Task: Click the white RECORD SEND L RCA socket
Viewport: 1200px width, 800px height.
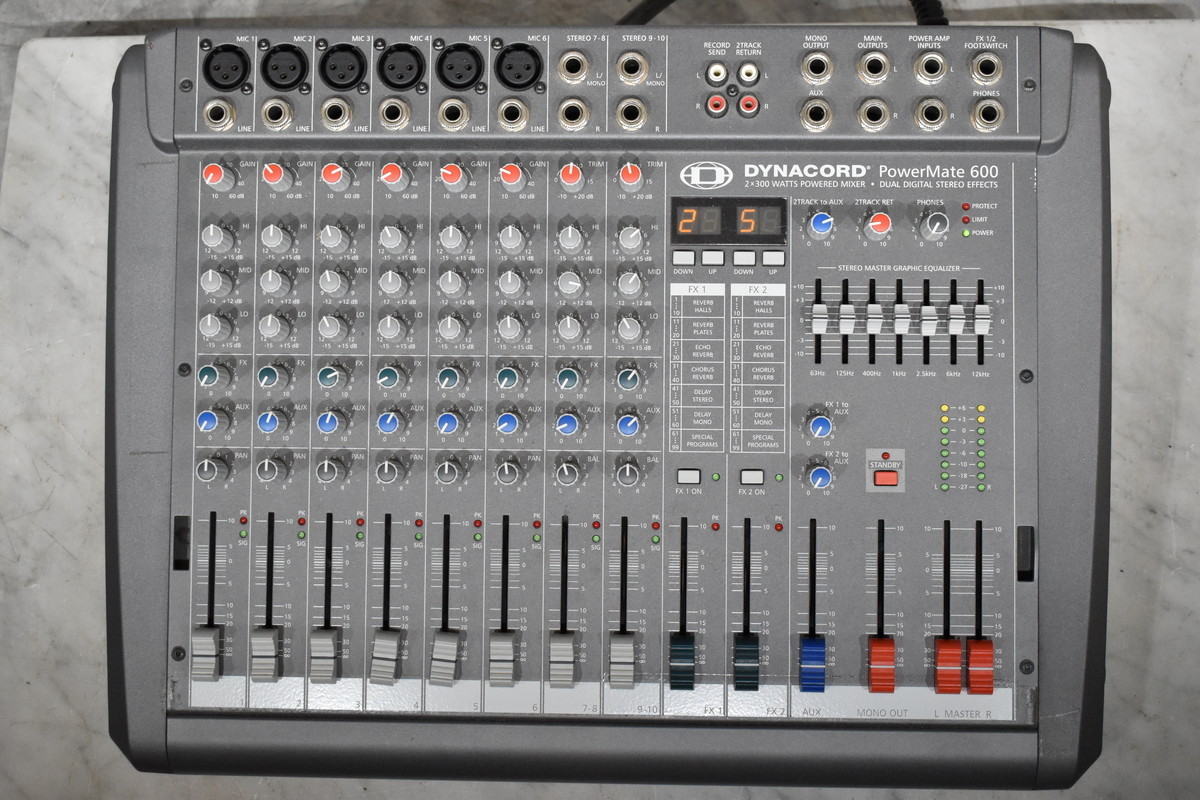Action: point(716,73)
